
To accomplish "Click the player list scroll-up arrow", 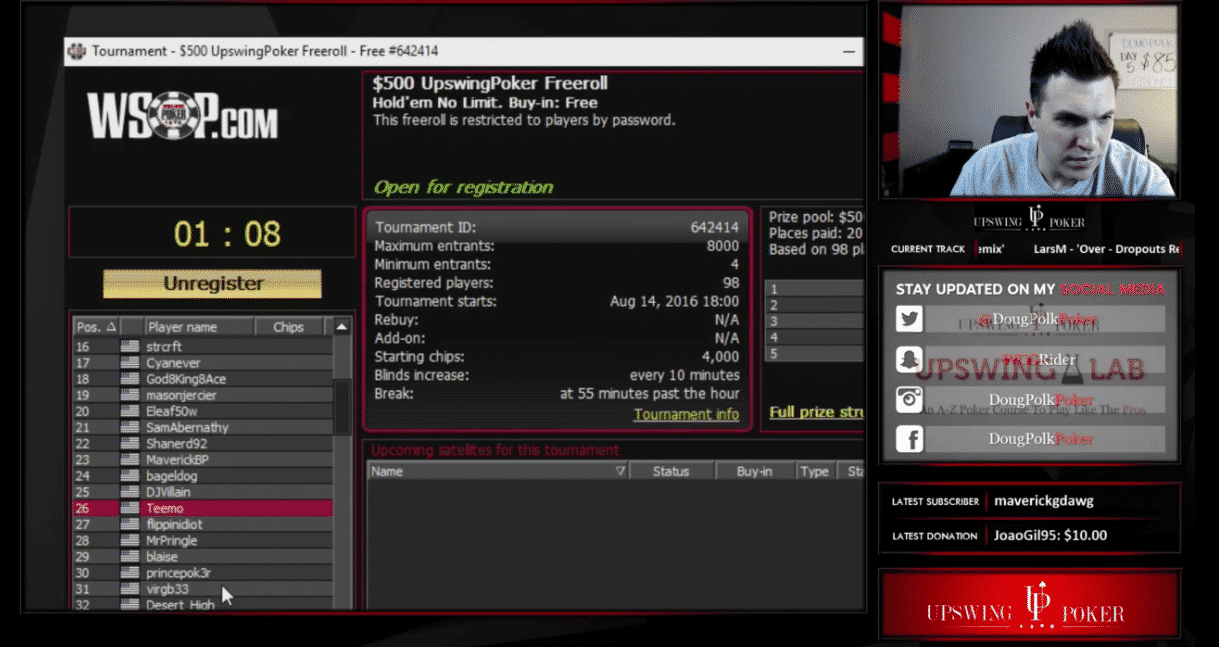I will click(342, 327).
